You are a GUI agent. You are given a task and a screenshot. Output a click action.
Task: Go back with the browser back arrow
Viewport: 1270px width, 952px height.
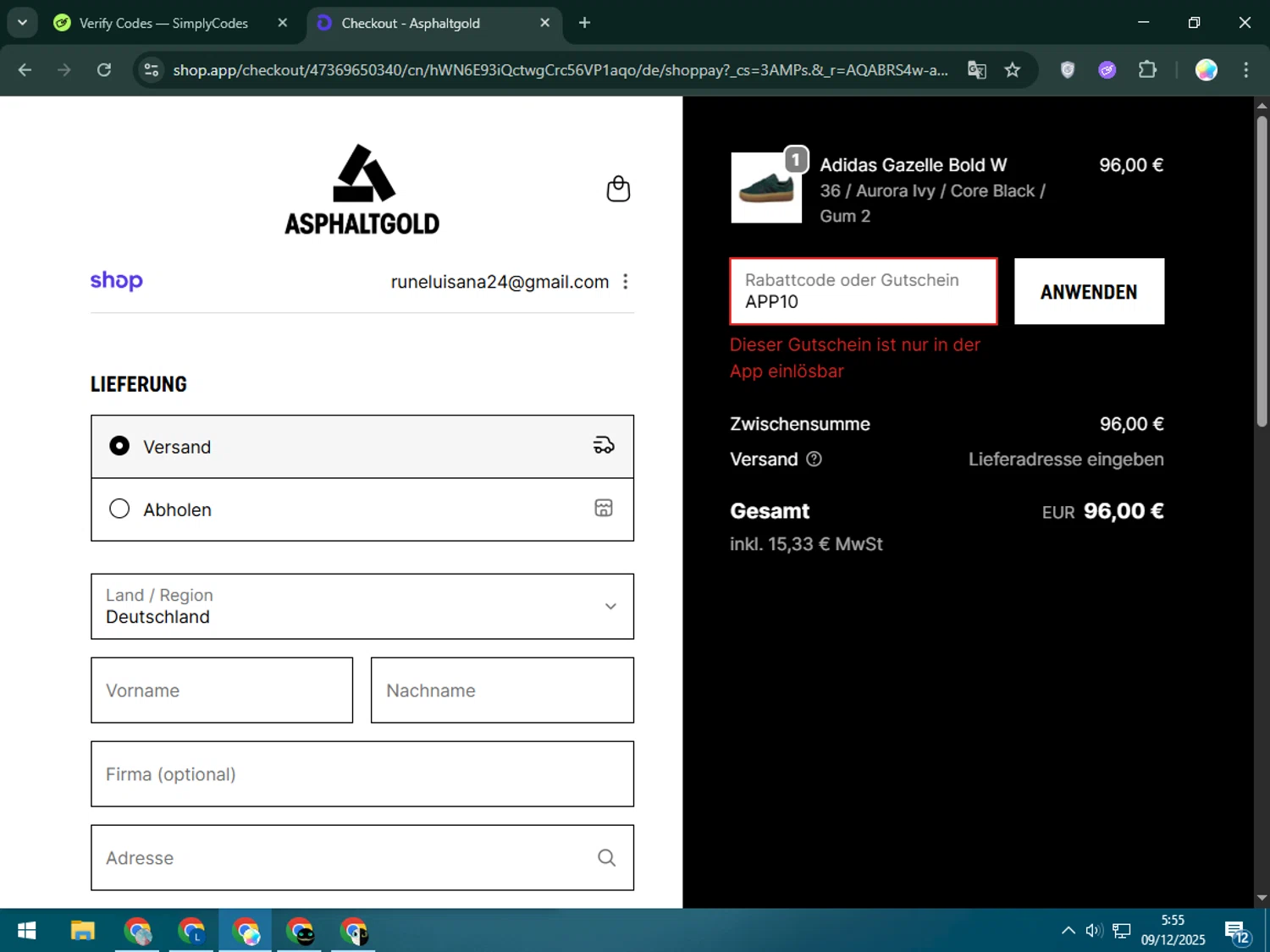point(25,70)
